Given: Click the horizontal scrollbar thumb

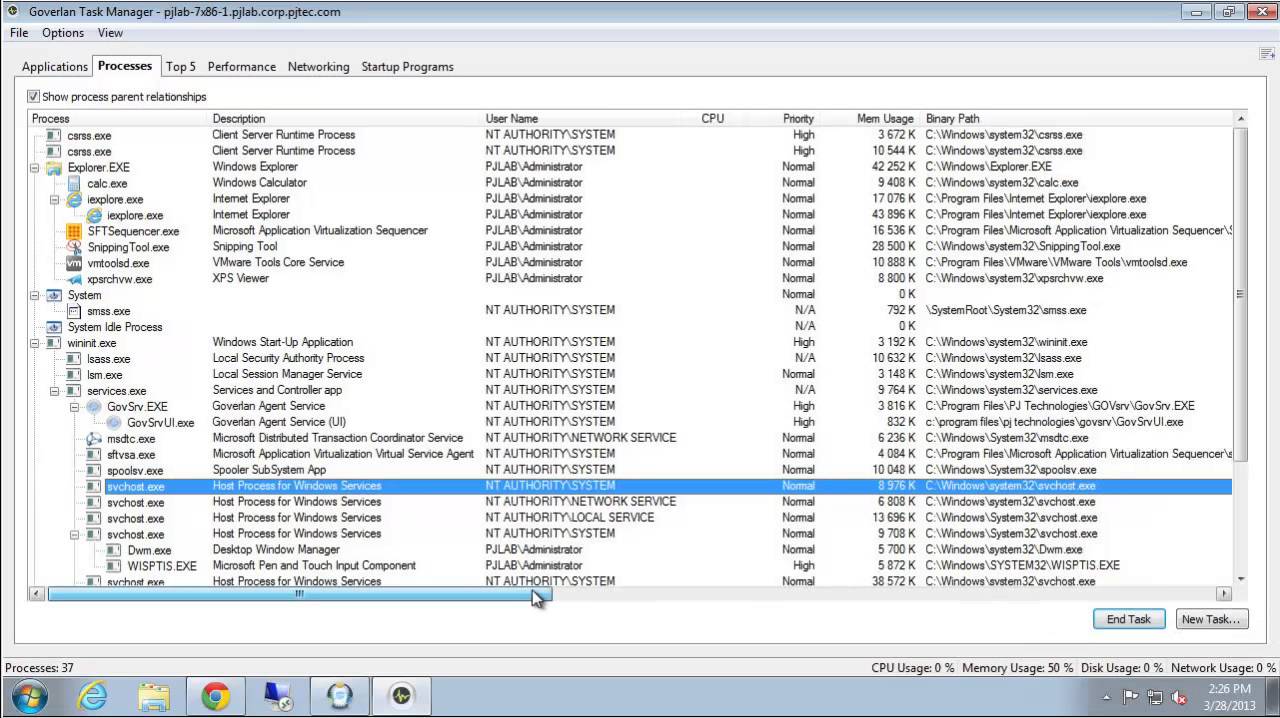Looking at the screenshot, I should click(x=298, y=594).
